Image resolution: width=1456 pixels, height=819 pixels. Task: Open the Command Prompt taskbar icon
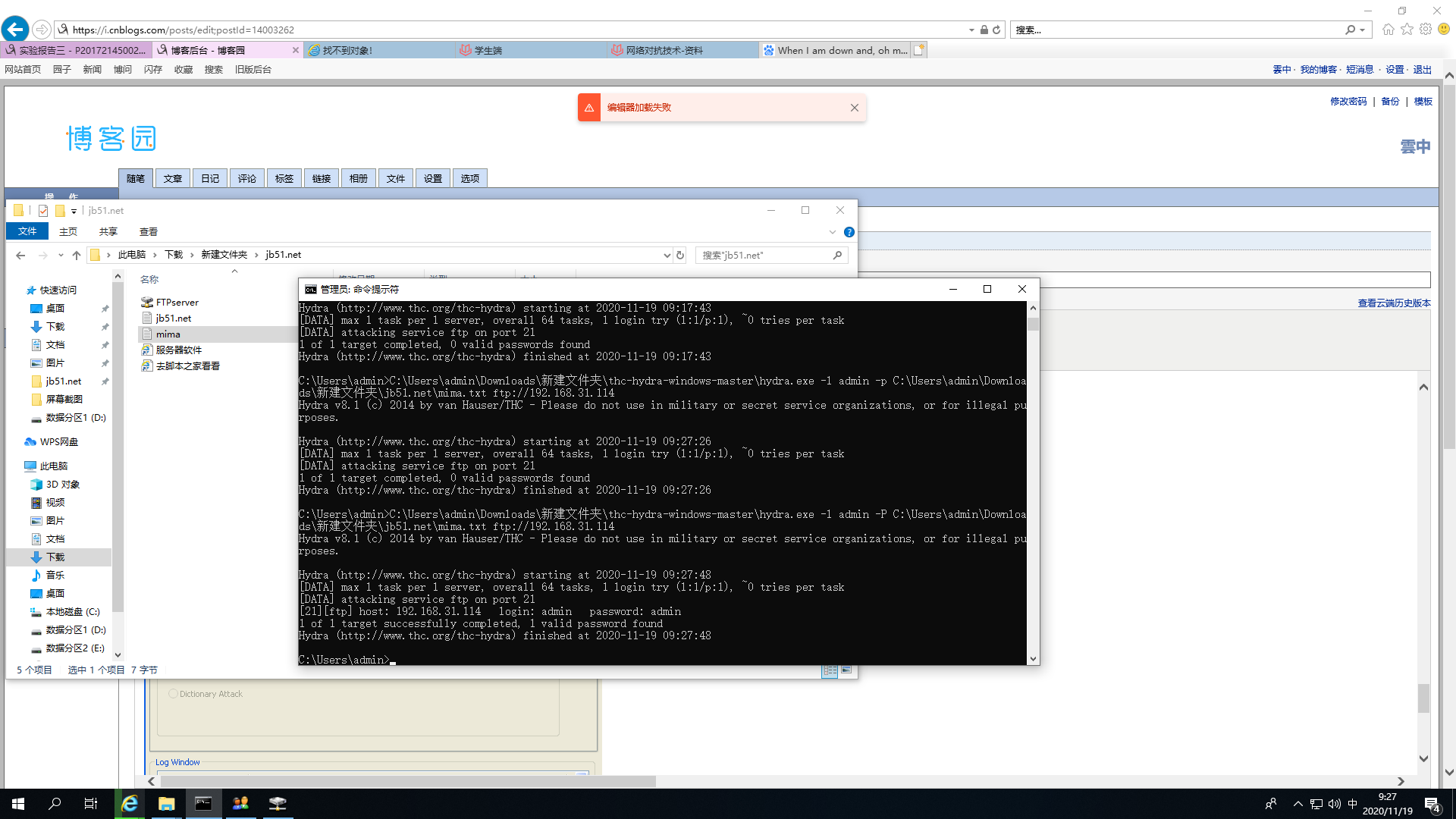click(203, 803)
